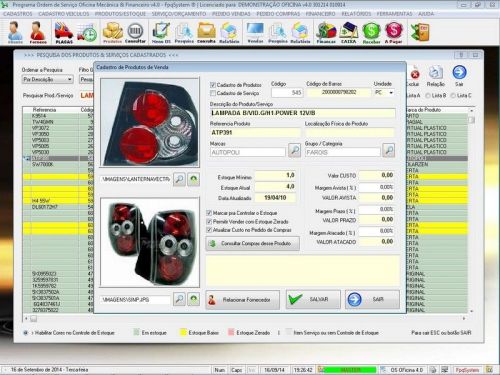Toggle Cadastro de Serviço checkbox
Screen dimensions: 500x375
point(213,93)
